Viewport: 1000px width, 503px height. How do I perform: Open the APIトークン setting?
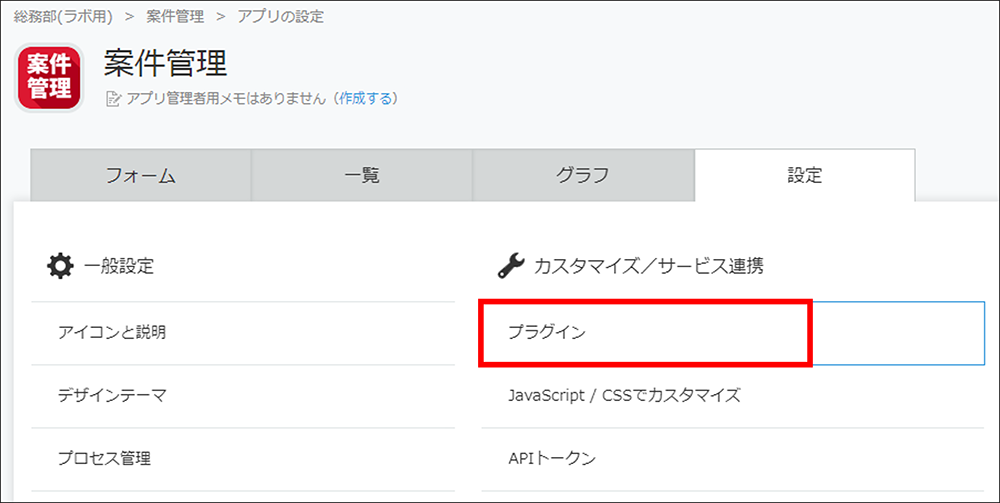pyautogui.click(x=733, y=458)
